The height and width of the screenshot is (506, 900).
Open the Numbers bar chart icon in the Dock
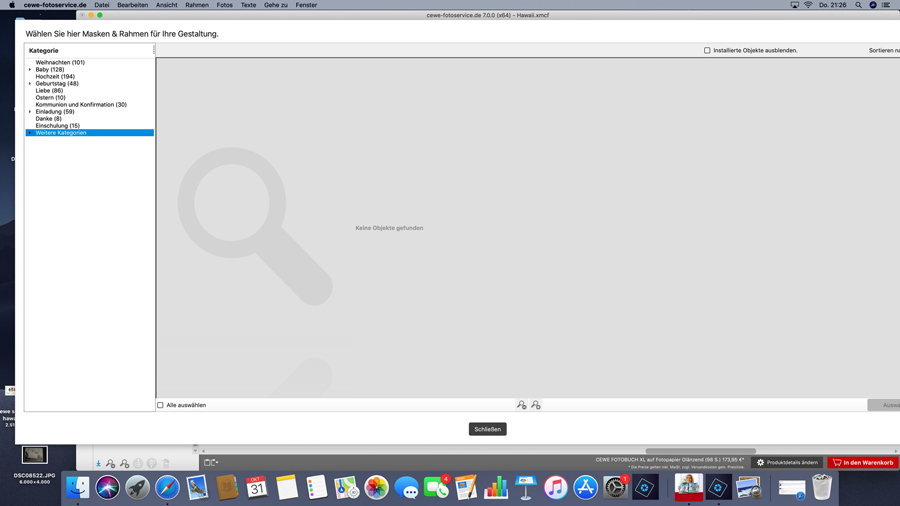[496, 488]
